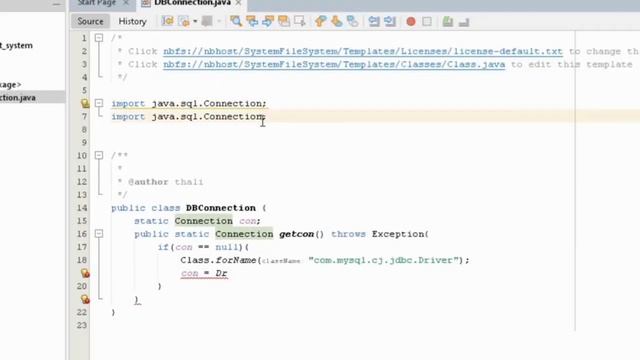The image size is (640, 360).
Task: Close the DBConnection.java tab
Action: click(238, 3)
